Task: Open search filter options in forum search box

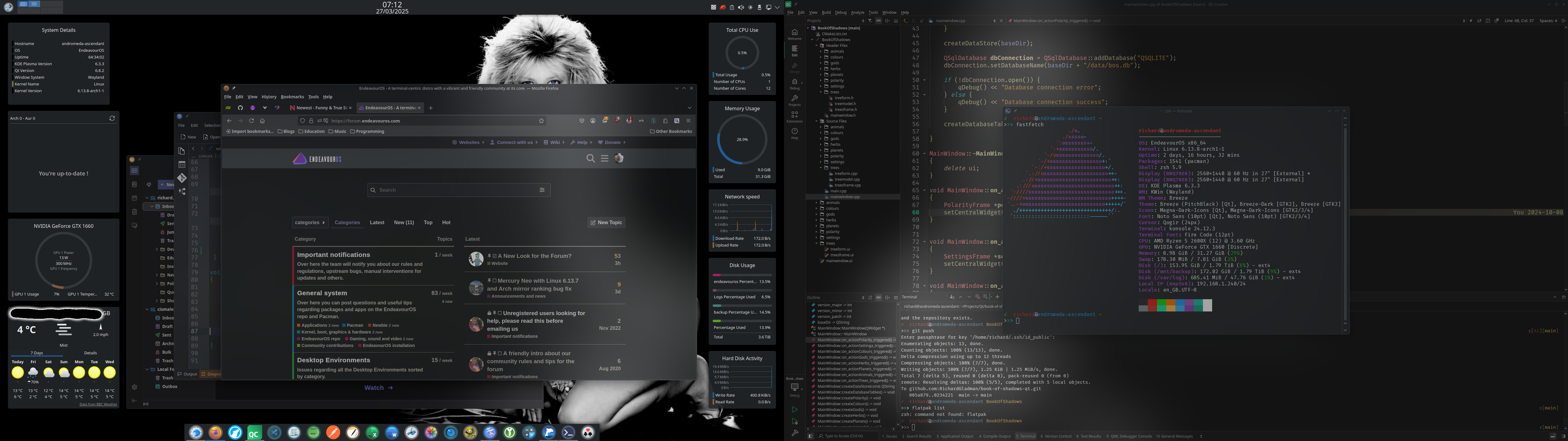Action: pos(542,190)
